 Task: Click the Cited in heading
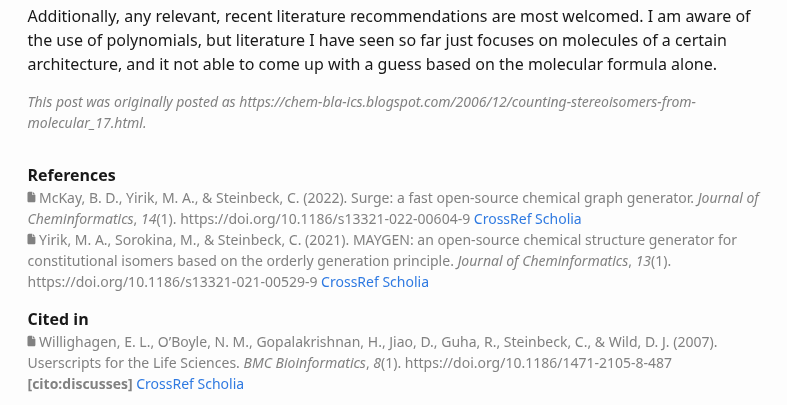58,319
